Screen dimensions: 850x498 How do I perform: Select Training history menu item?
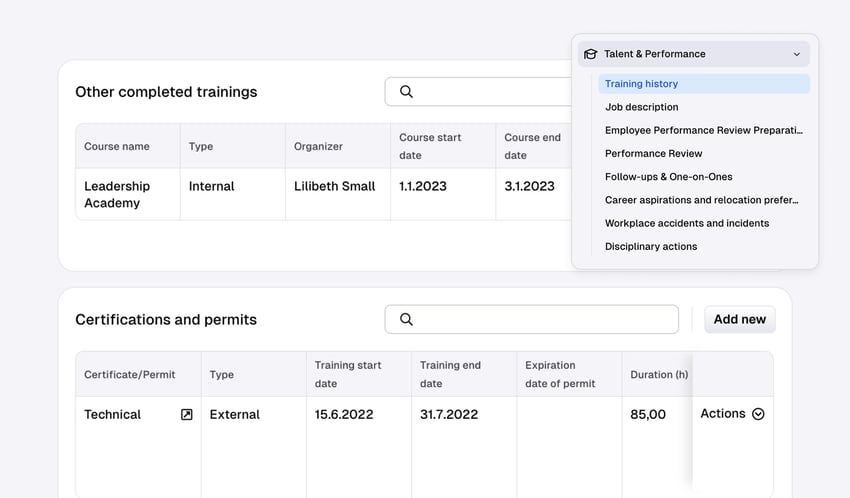[641, 84]
